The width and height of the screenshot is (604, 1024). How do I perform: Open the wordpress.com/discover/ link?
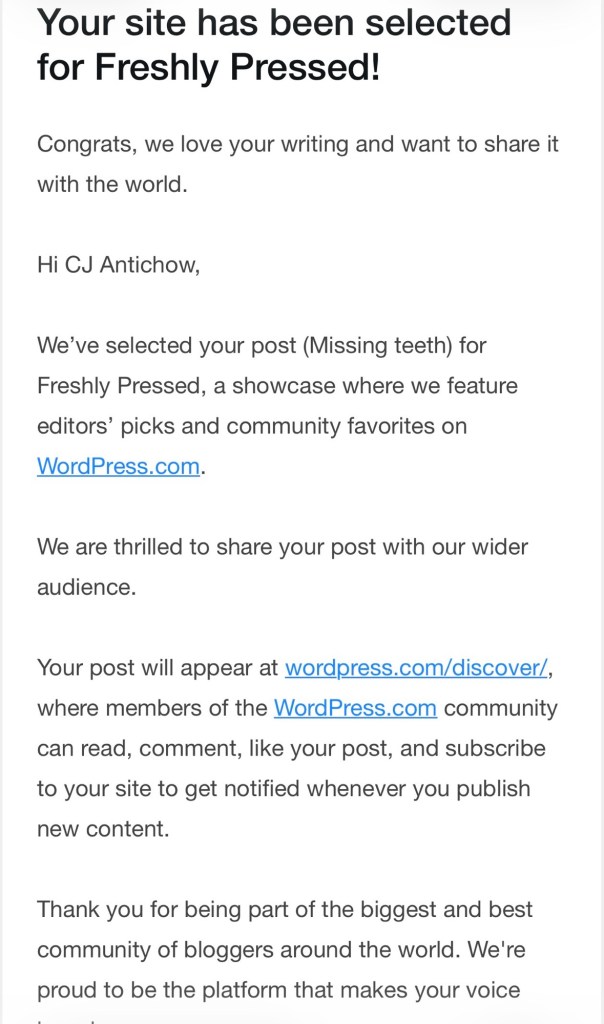(417, 668)
